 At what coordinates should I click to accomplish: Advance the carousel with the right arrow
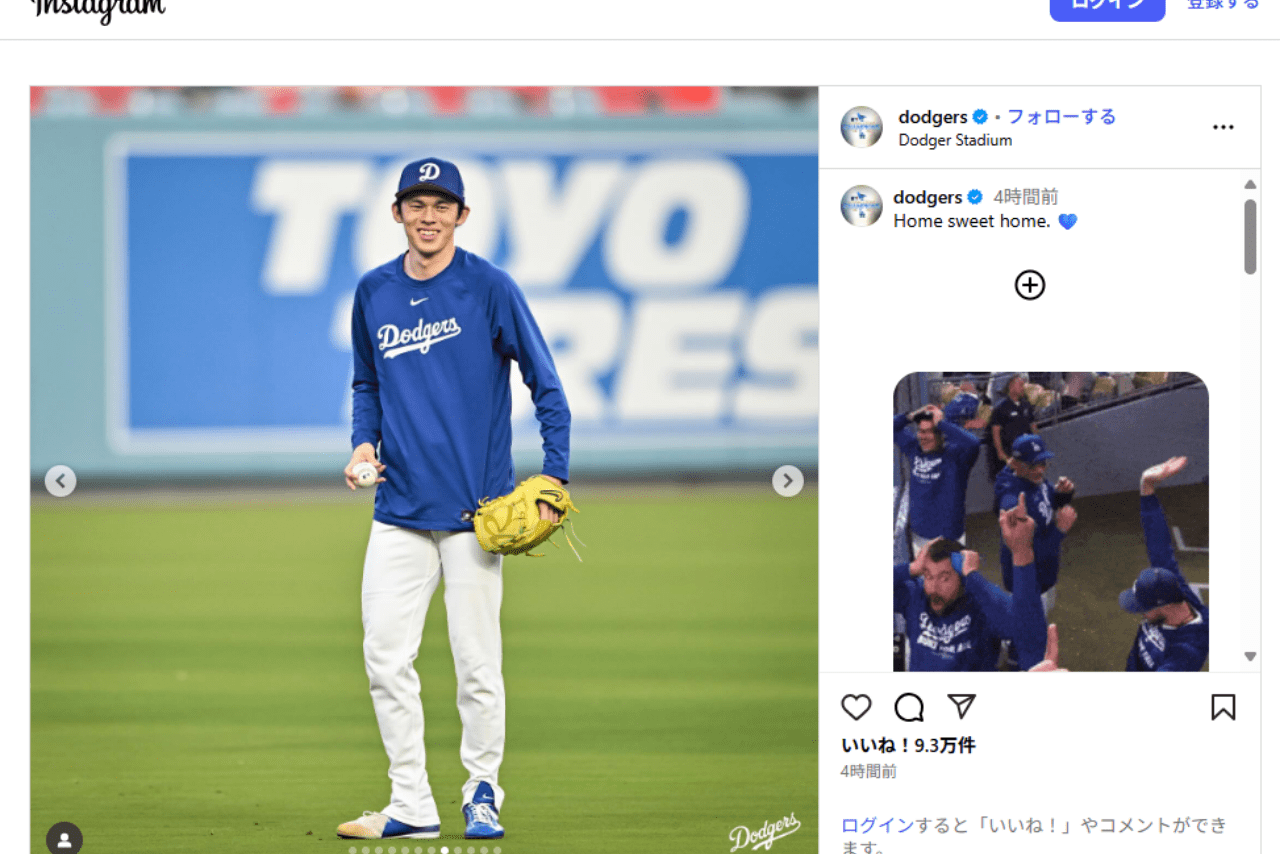pyautogui.click(x=788, y=481)
